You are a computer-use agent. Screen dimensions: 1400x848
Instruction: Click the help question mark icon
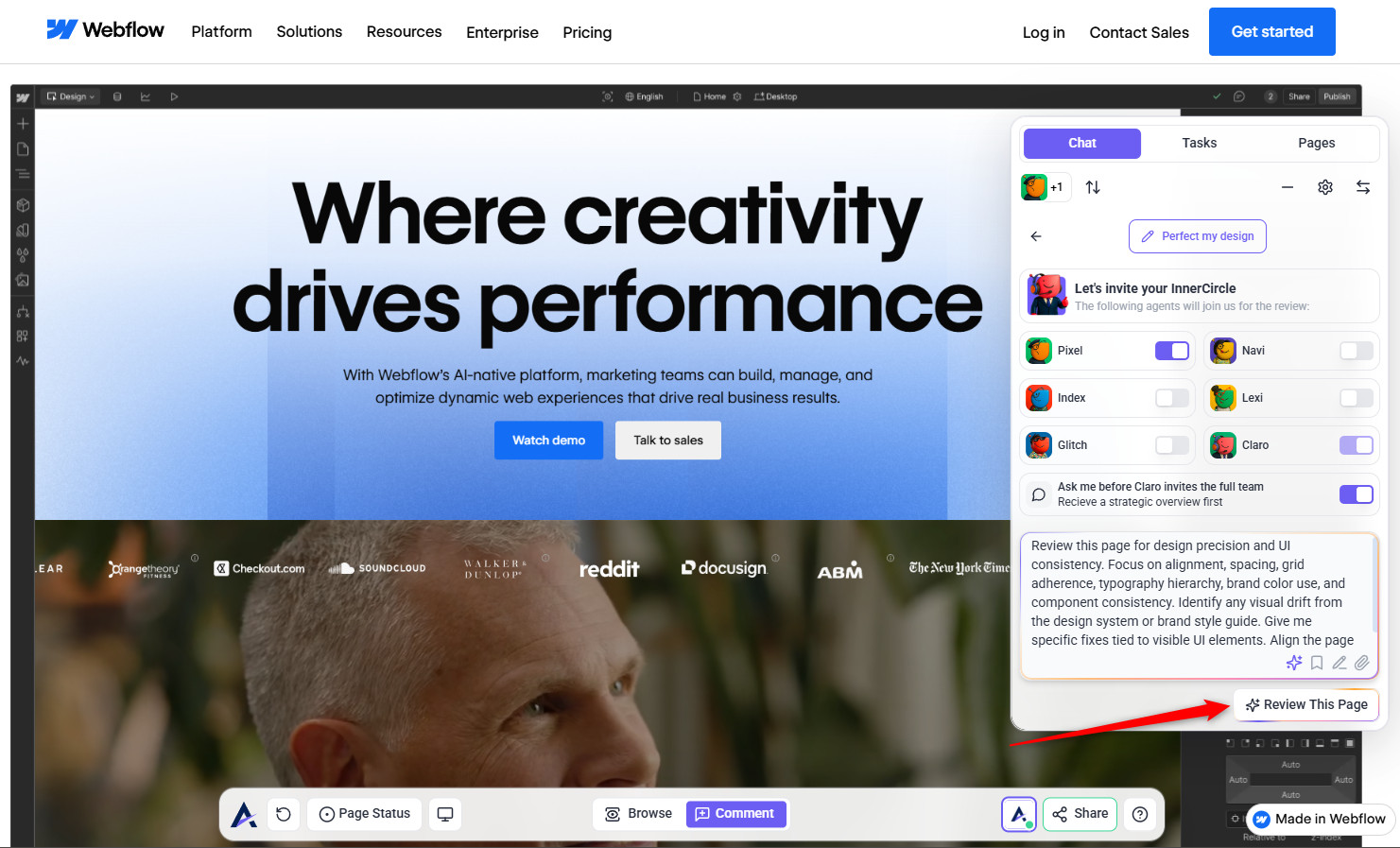tap(1140, 814)
